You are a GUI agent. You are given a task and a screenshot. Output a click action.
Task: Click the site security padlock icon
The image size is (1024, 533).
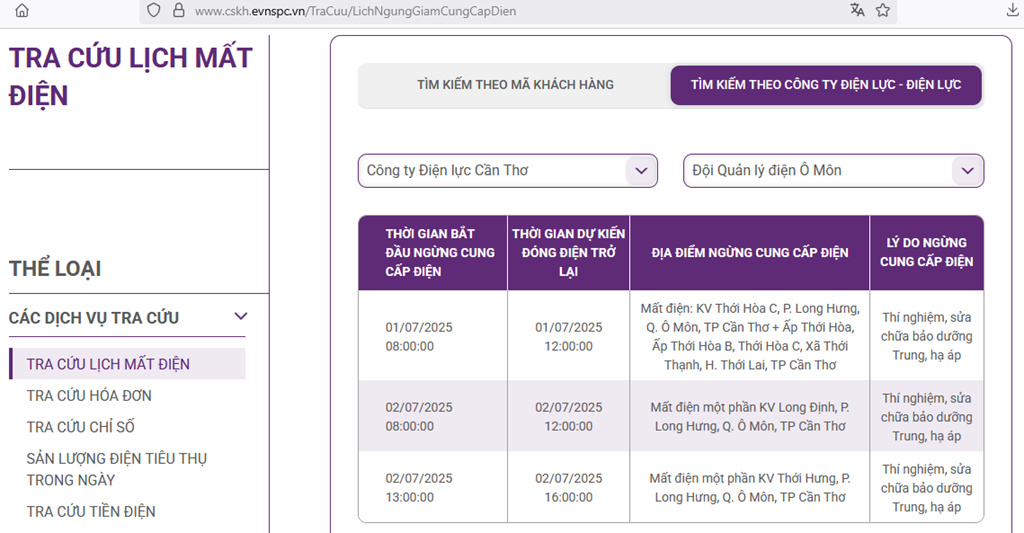click(179, 11)
